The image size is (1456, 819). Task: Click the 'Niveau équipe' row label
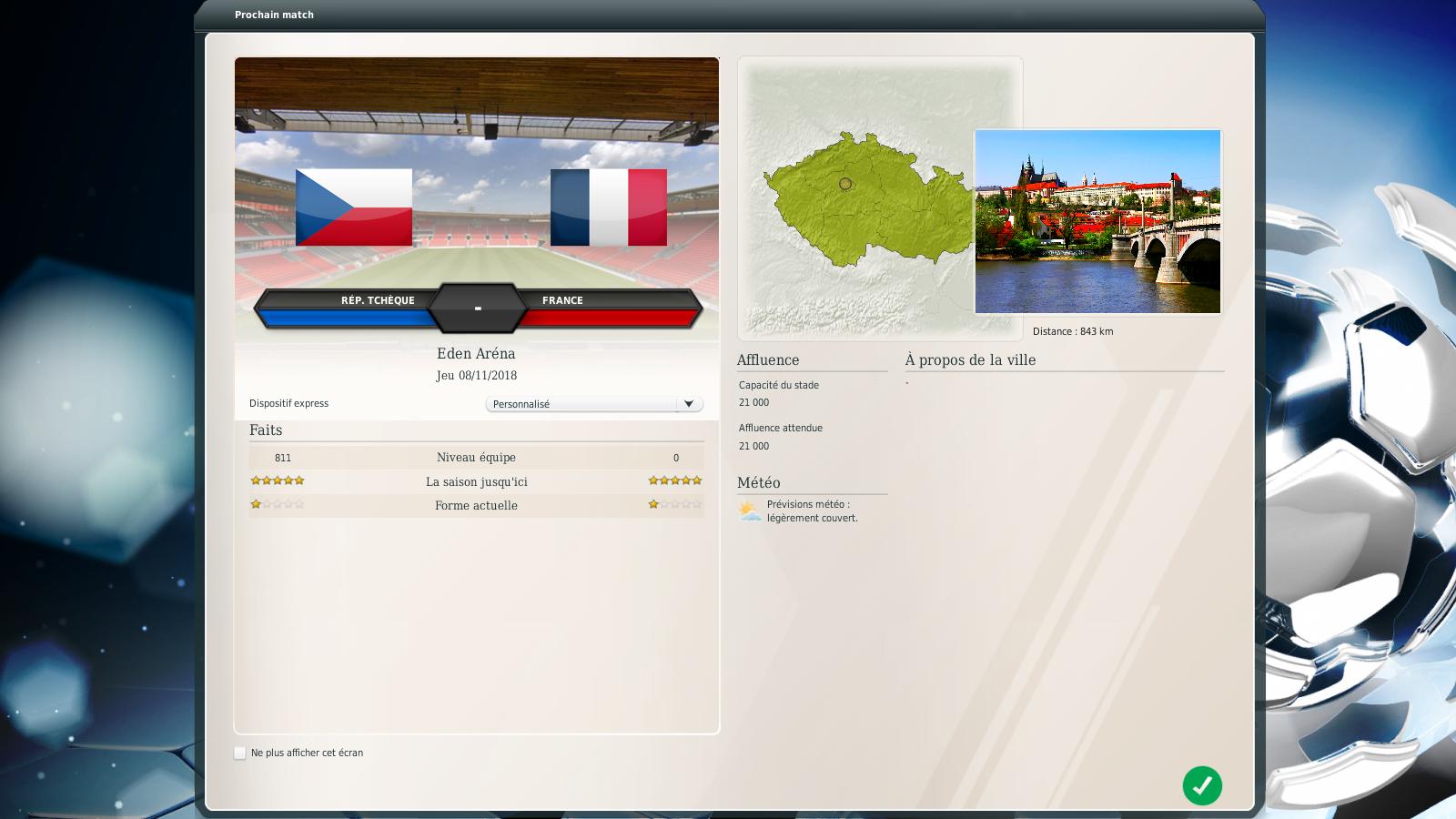(x=476, y=458)
